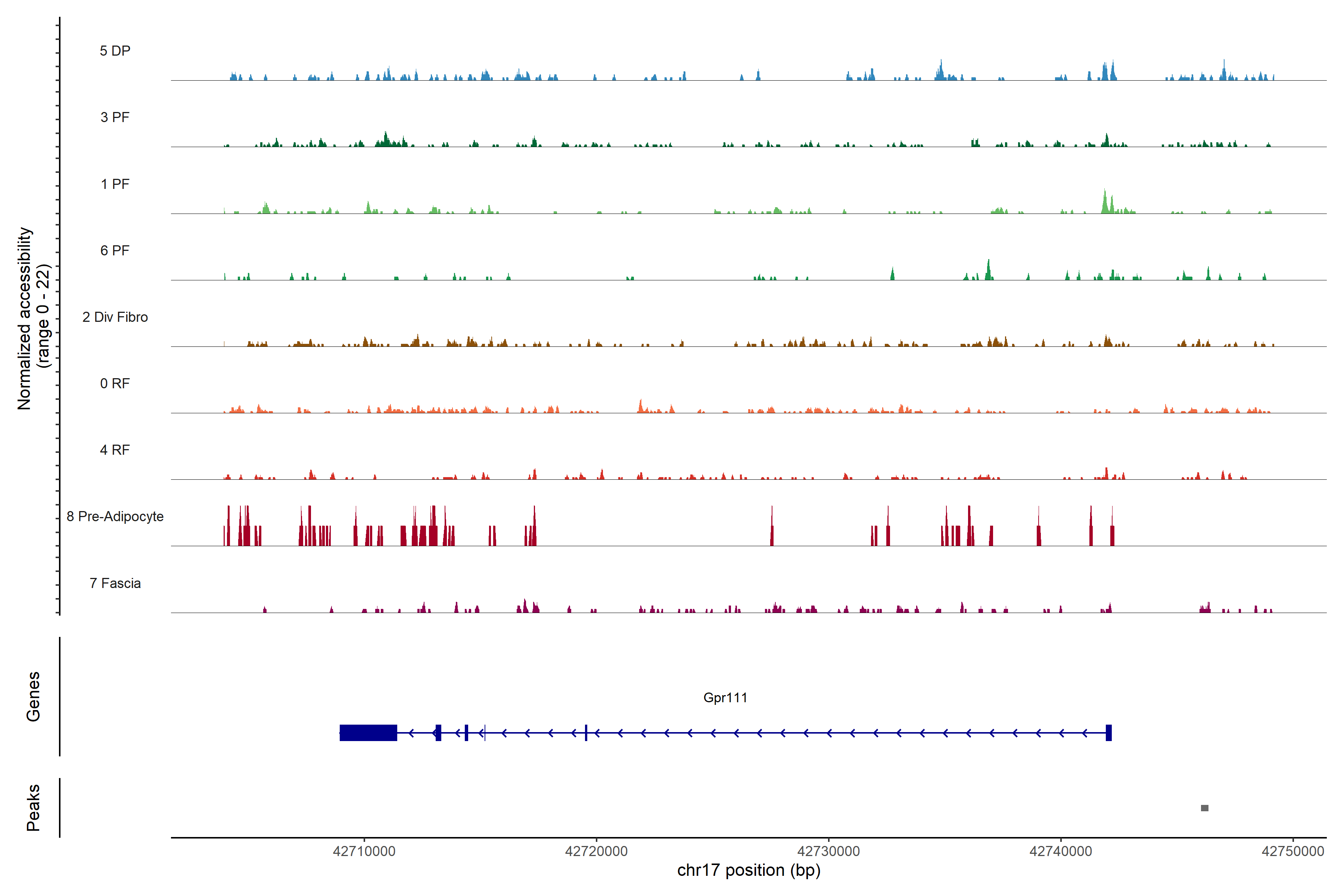Select the 1 PF track label
Screen dimensions: 1344x896
[115, 184]
